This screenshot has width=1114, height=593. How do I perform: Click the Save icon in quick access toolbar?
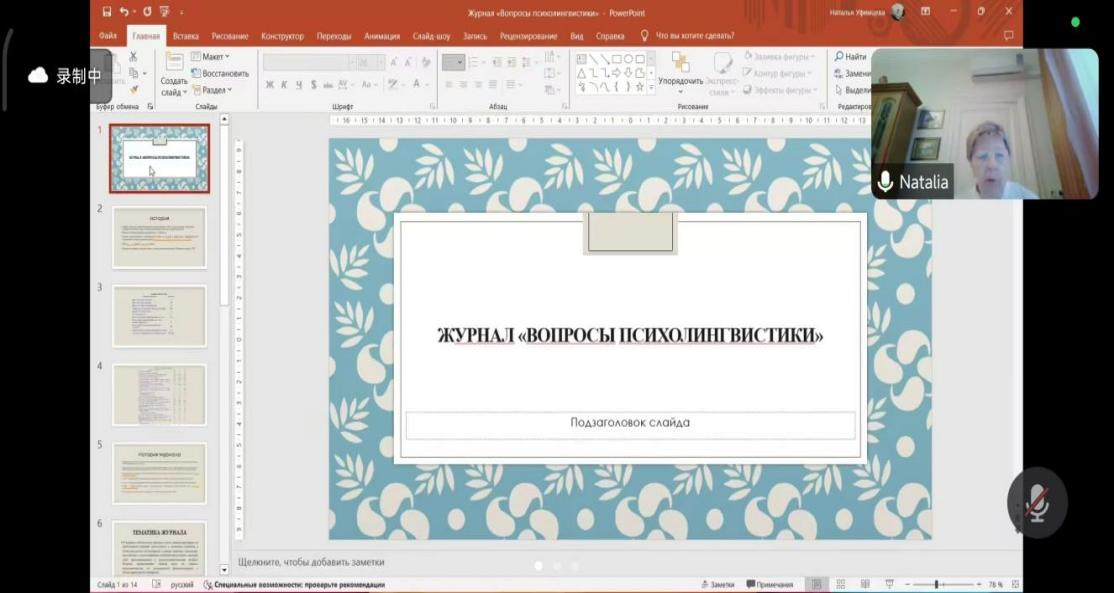(107, 12)
